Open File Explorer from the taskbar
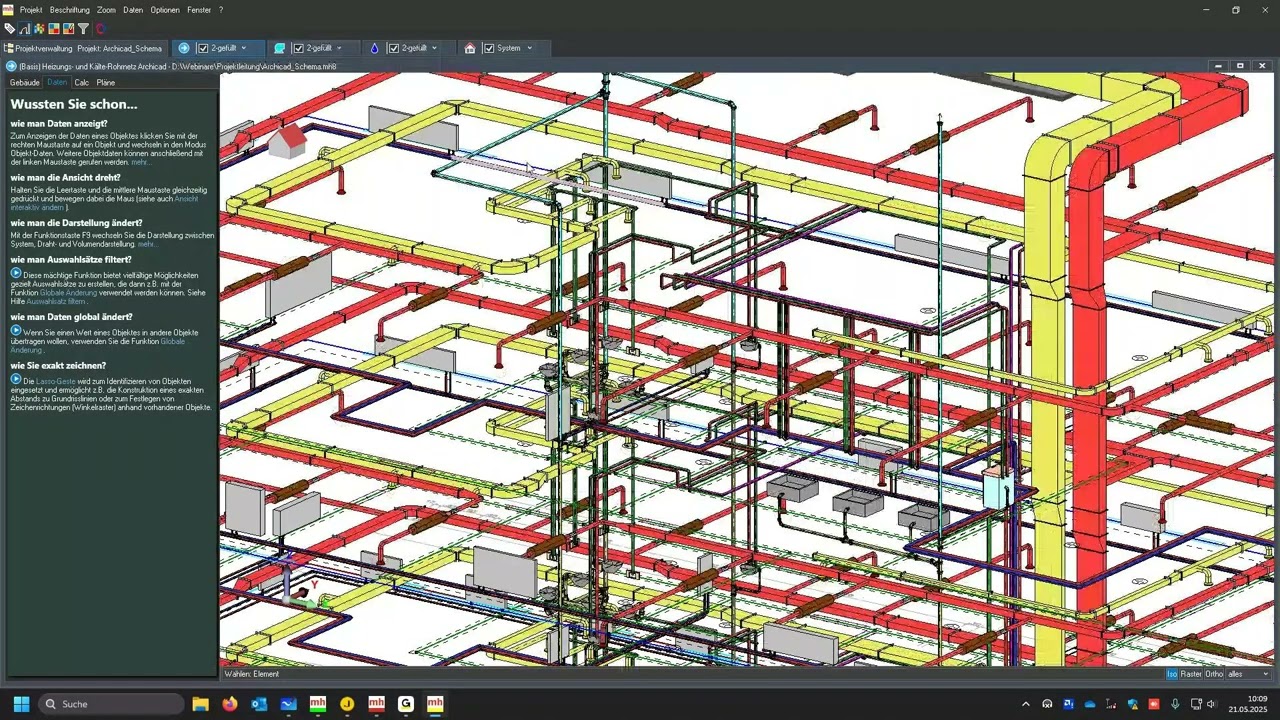This screenshot has height=720, width=1280. pyautogui.click(x=200, y=704)
